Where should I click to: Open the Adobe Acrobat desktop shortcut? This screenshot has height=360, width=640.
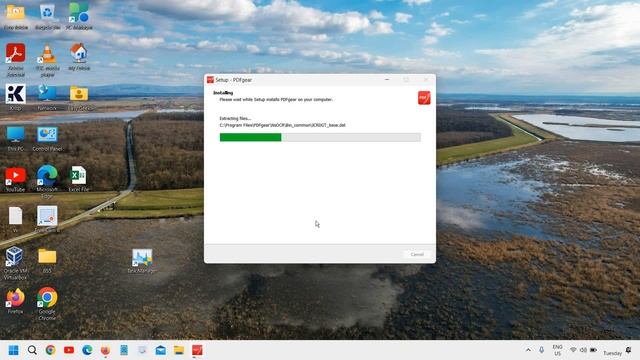[16, 60]
